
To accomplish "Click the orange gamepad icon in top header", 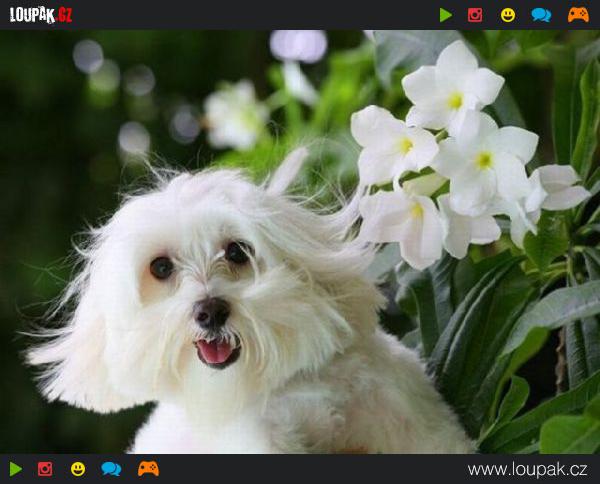I will [578, 15].
